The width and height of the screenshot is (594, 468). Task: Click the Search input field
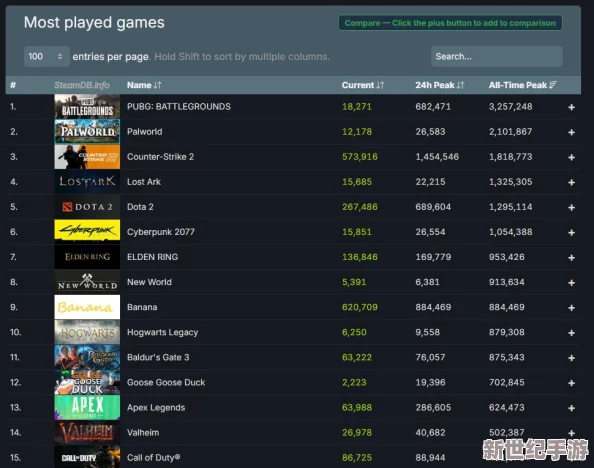[497, 56]
